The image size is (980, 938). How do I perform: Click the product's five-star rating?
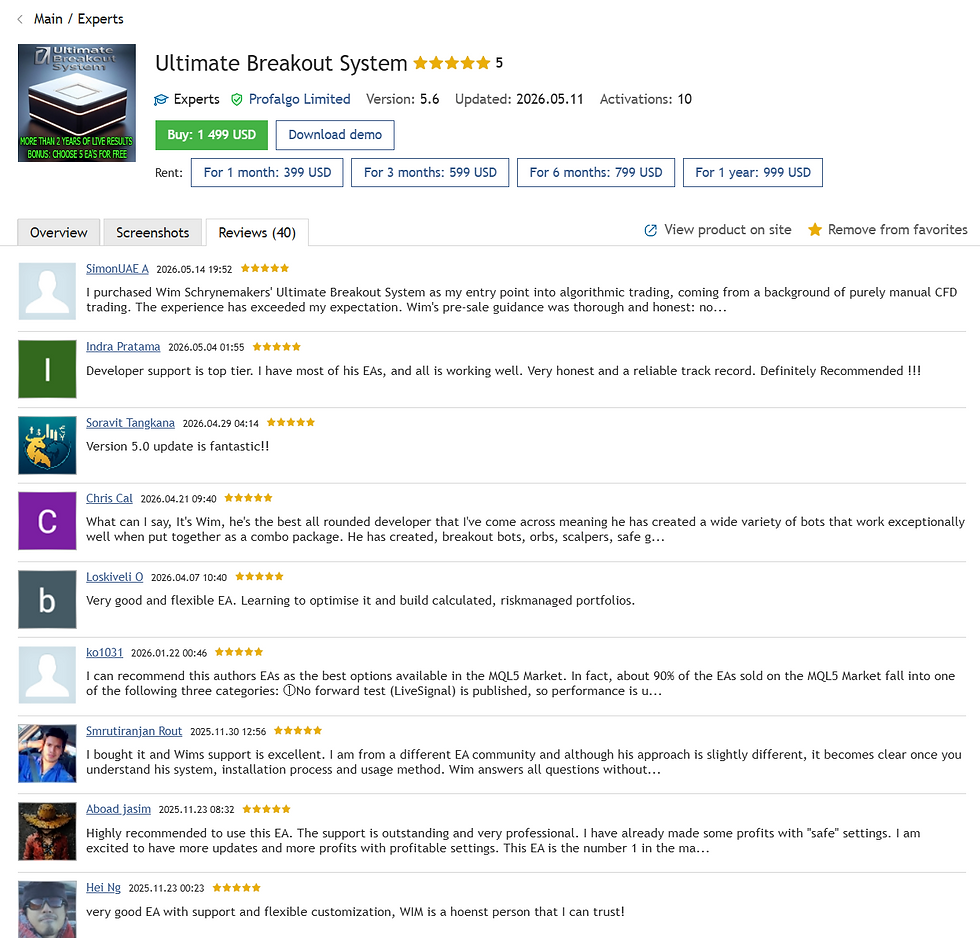(452, 62)
